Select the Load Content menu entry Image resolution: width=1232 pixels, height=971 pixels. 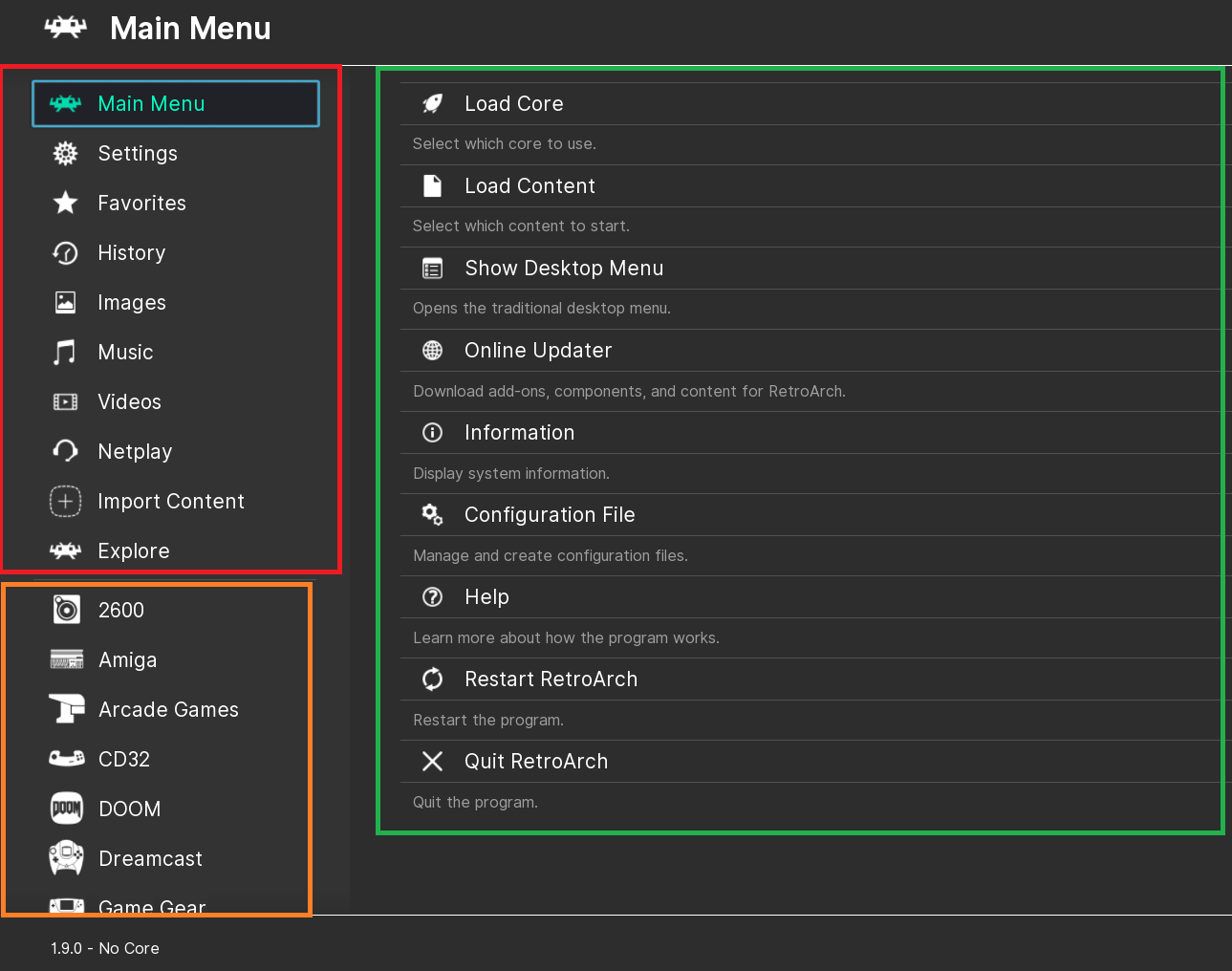click(815, 185)
